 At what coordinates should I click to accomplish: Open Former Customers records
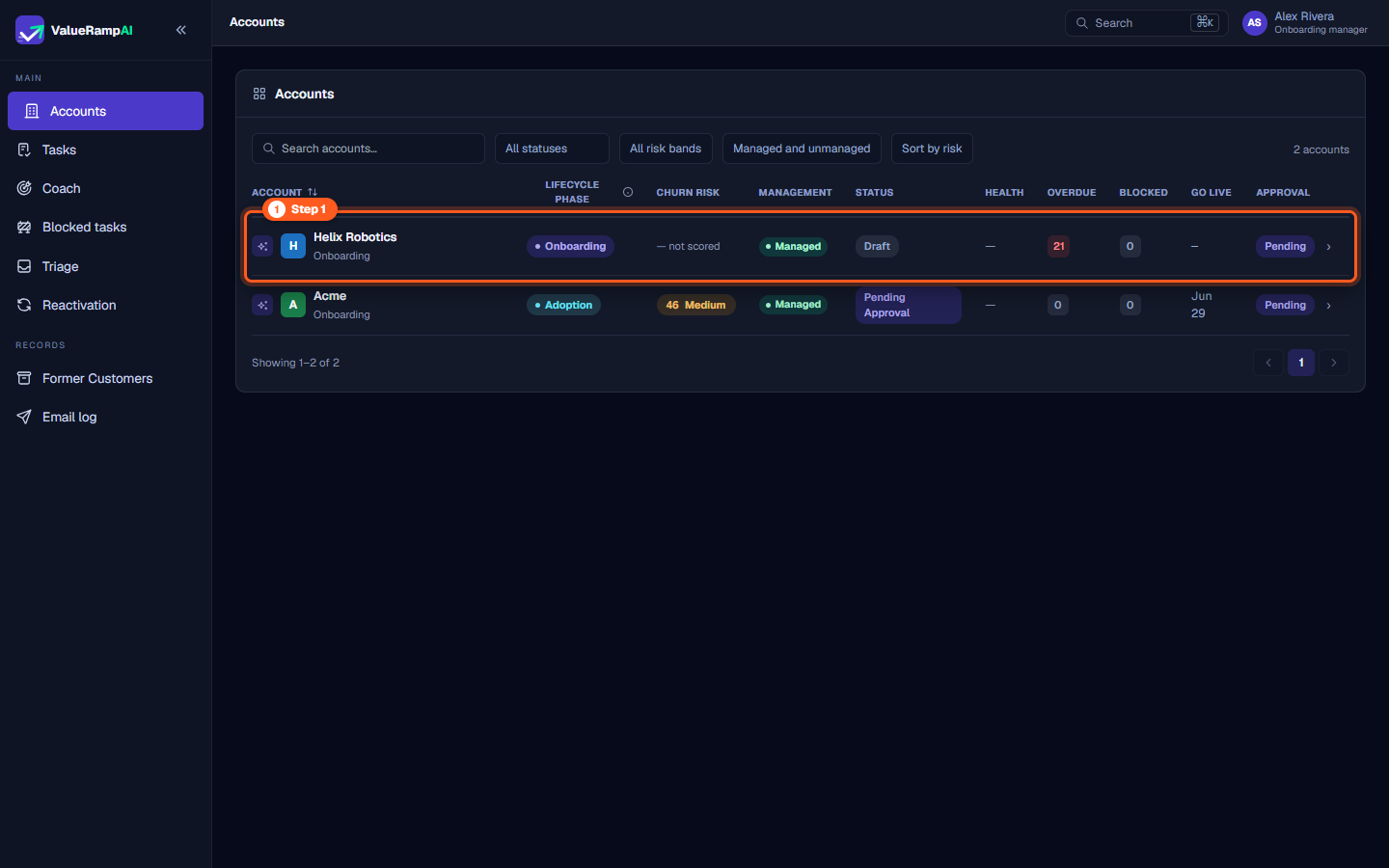click(x=105, y=378)
